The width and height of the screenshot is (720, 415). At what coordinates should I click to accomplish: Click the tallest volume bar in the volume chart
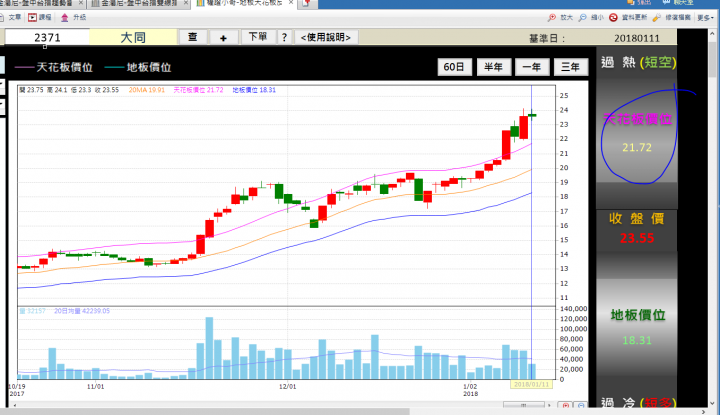[x=209, y=348]
